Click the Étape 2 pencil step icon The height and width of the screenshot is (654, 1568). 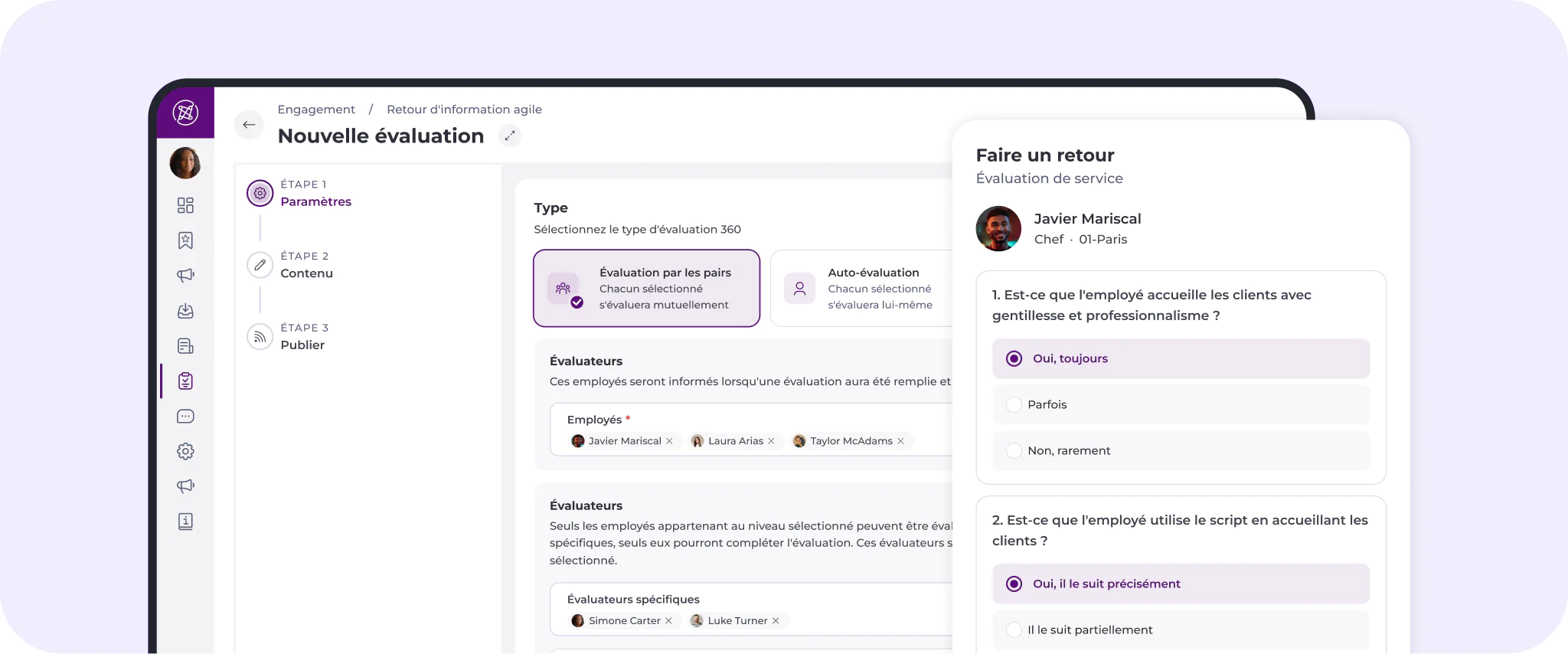point(260,265)
